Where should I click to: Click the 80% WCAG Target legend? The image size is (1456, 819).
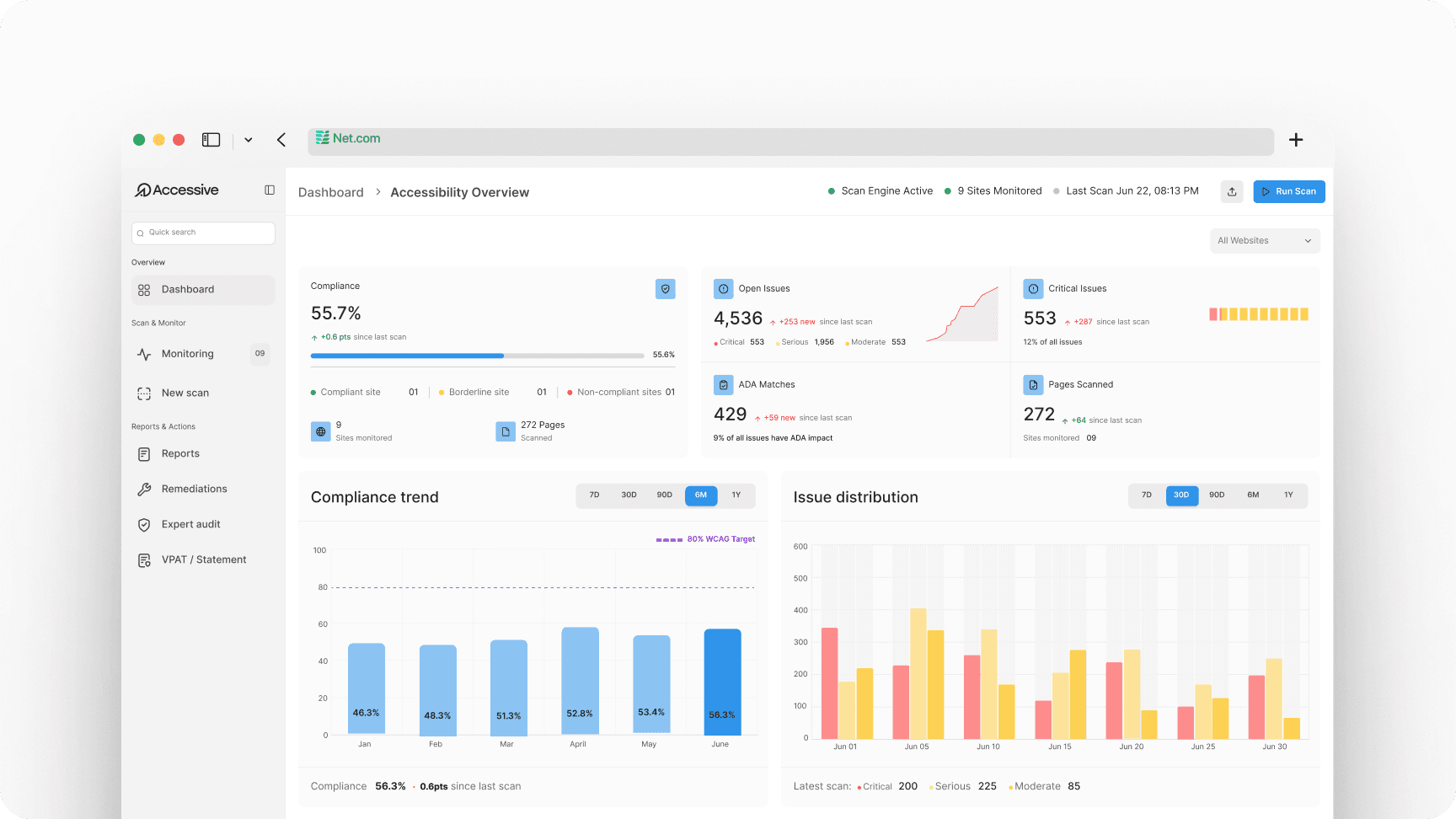tap(706, 539)
